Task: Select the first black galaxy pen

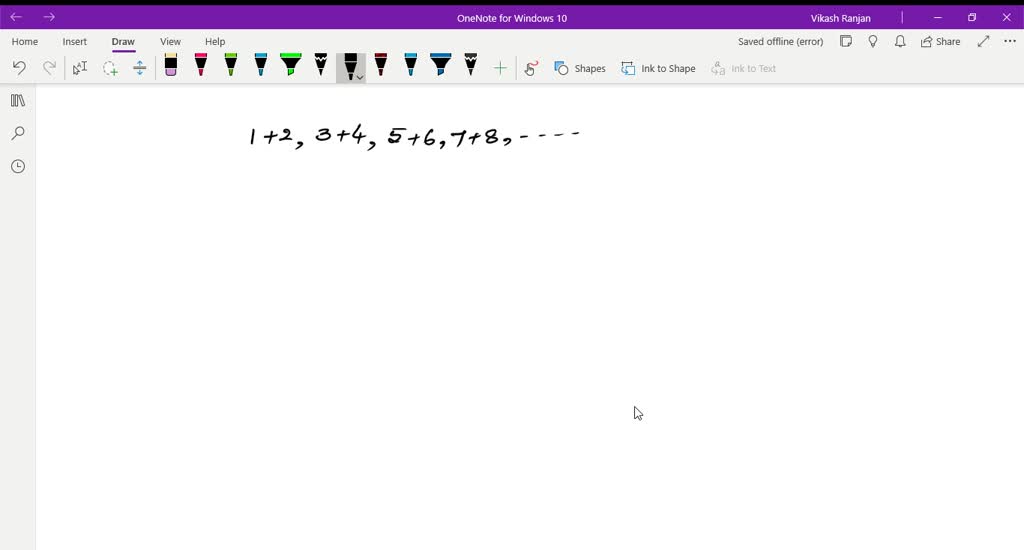Action: (x=321, y=65)
